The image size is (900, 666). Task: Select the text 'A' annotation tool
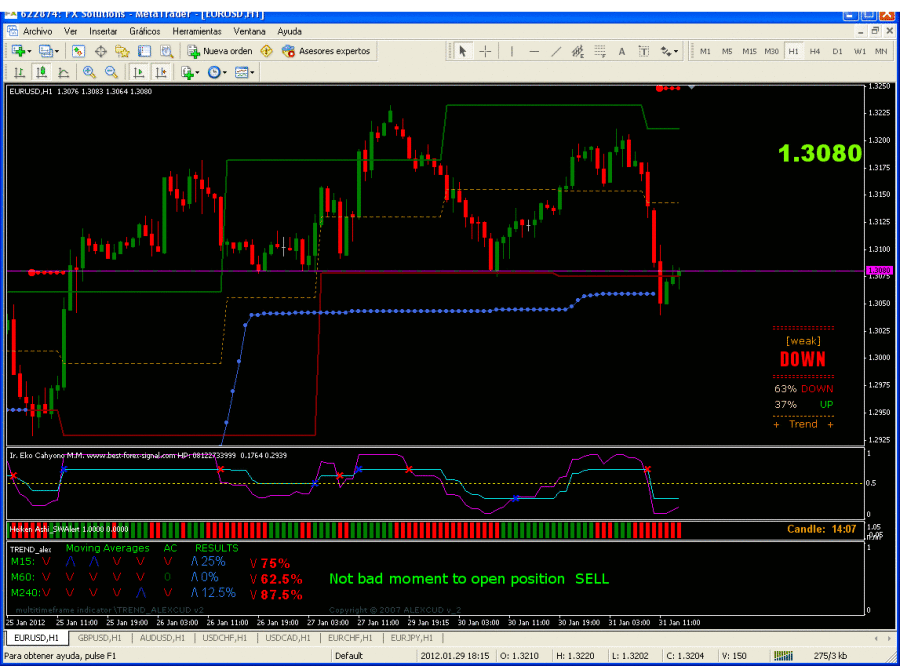click(x=621, y=51)
